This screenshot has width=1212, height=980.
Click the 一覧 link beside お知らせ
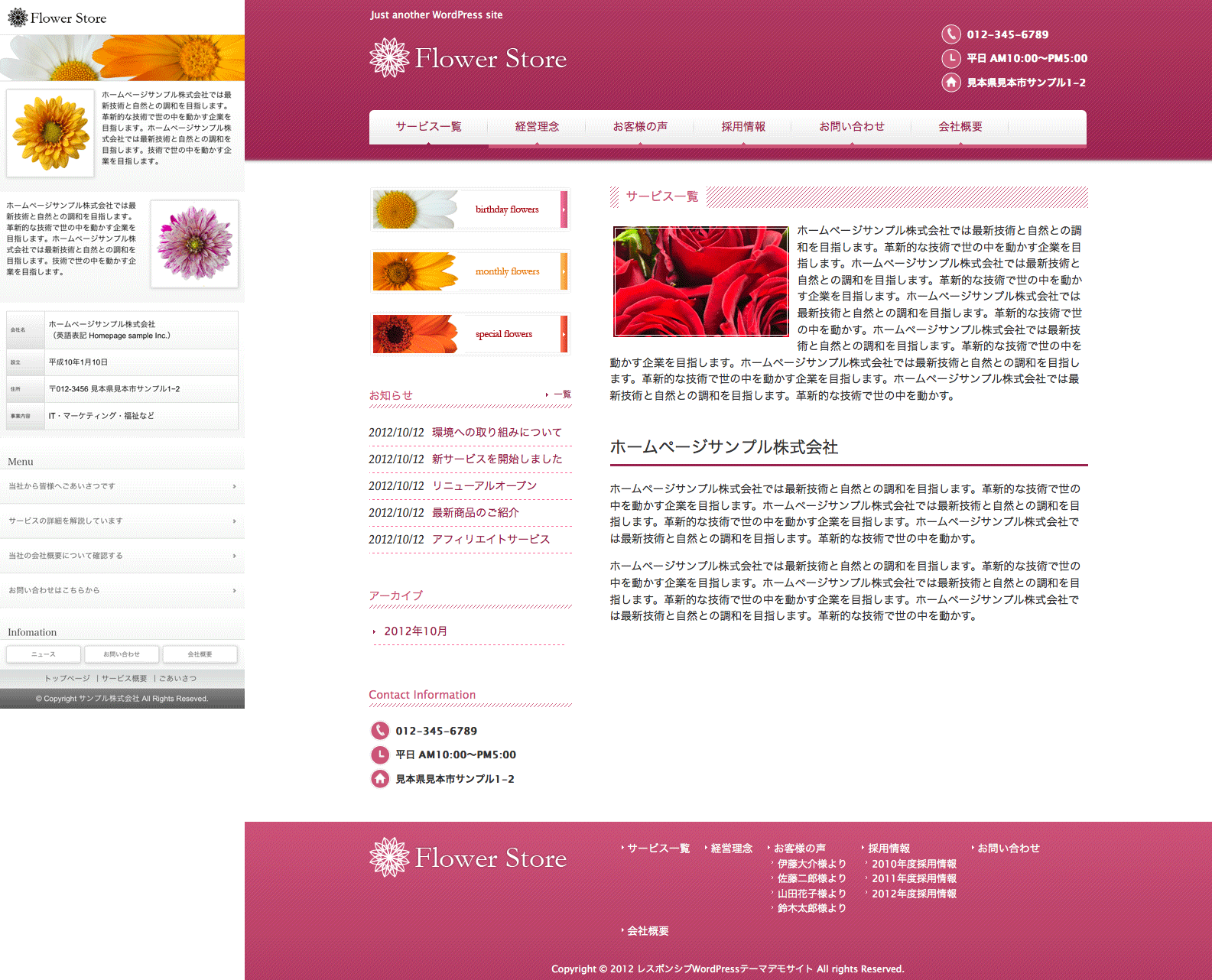pyautogui.click(x=562, y=394)
